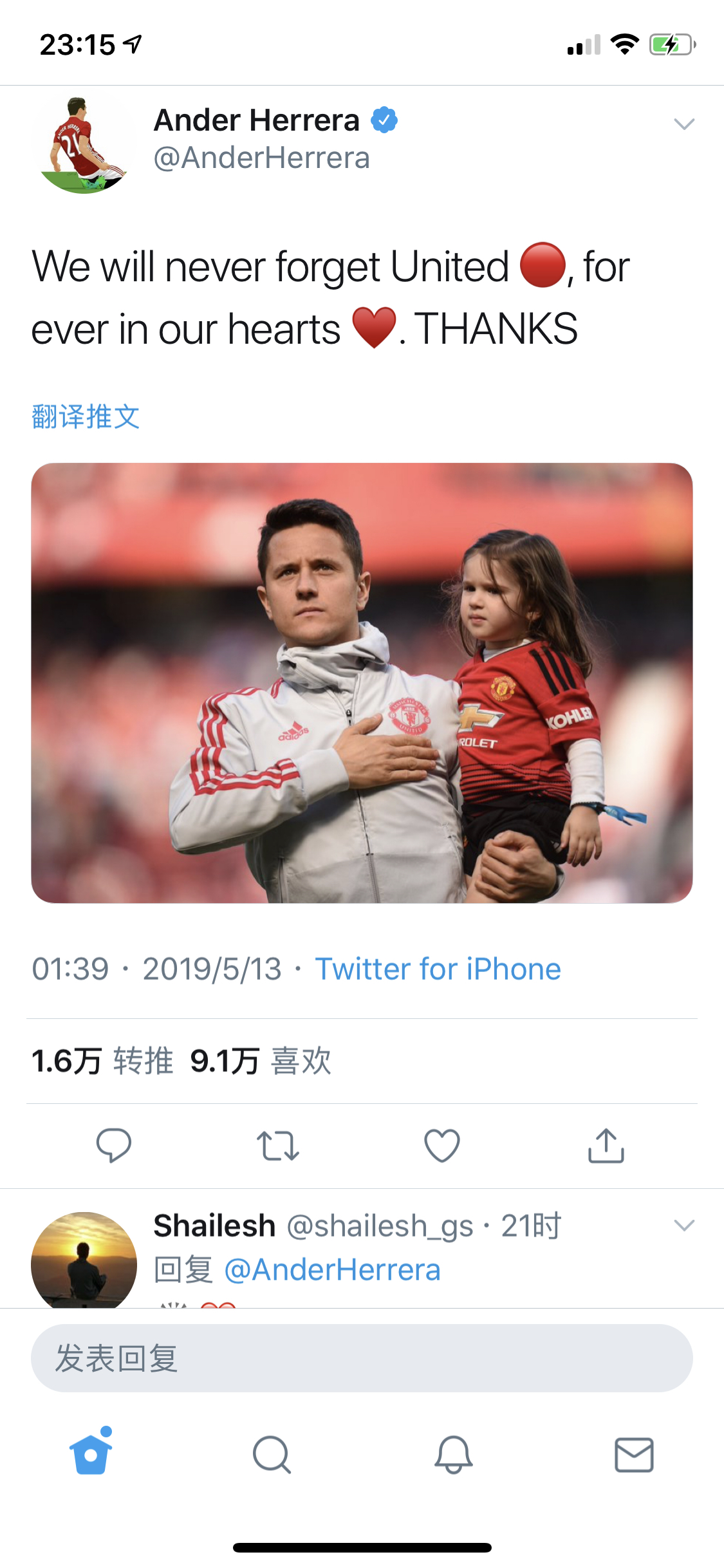Open the Search tab
The image size is (724, 1568).
click(272, 1454)
